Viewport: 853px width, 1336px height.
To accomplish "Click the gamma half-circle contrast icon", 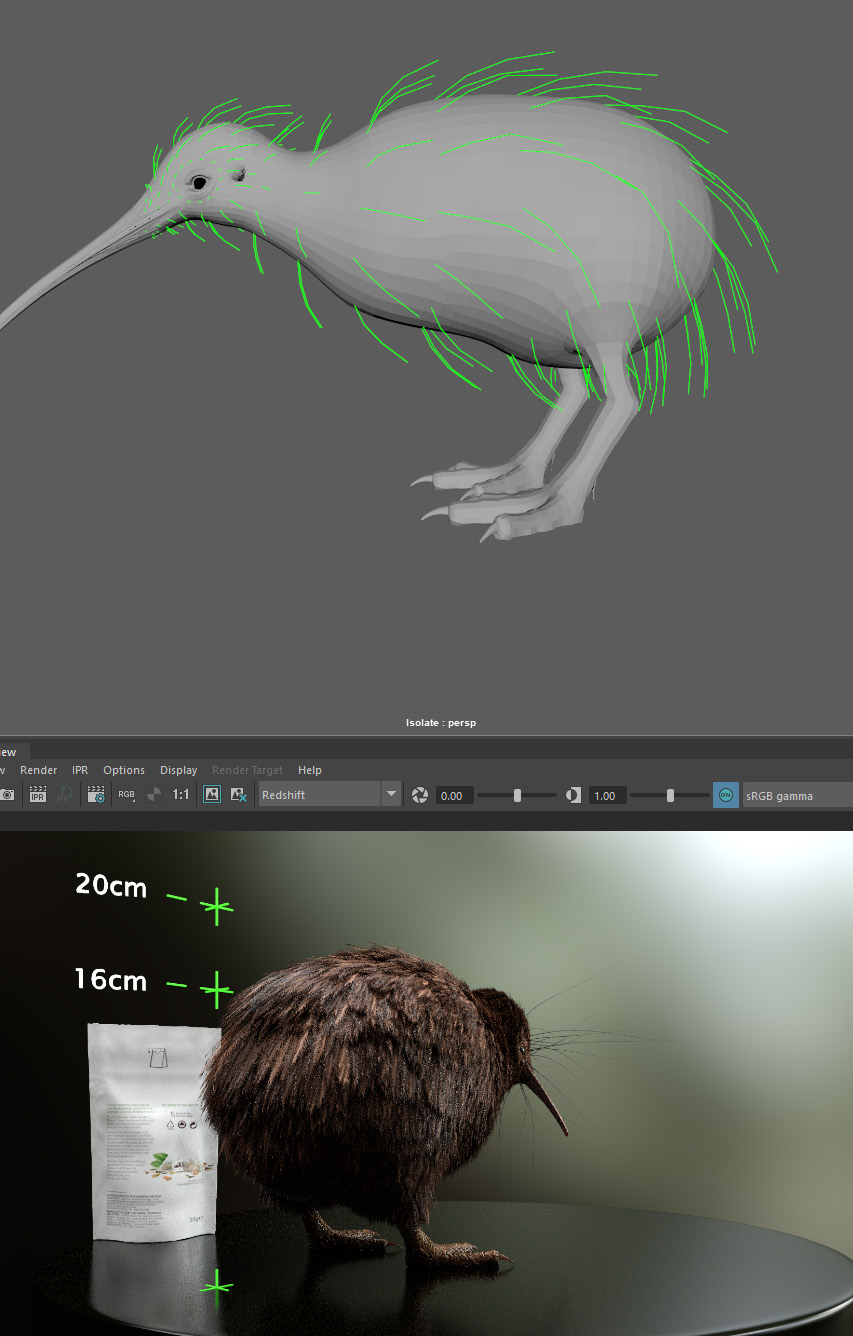I will (573, 795).
